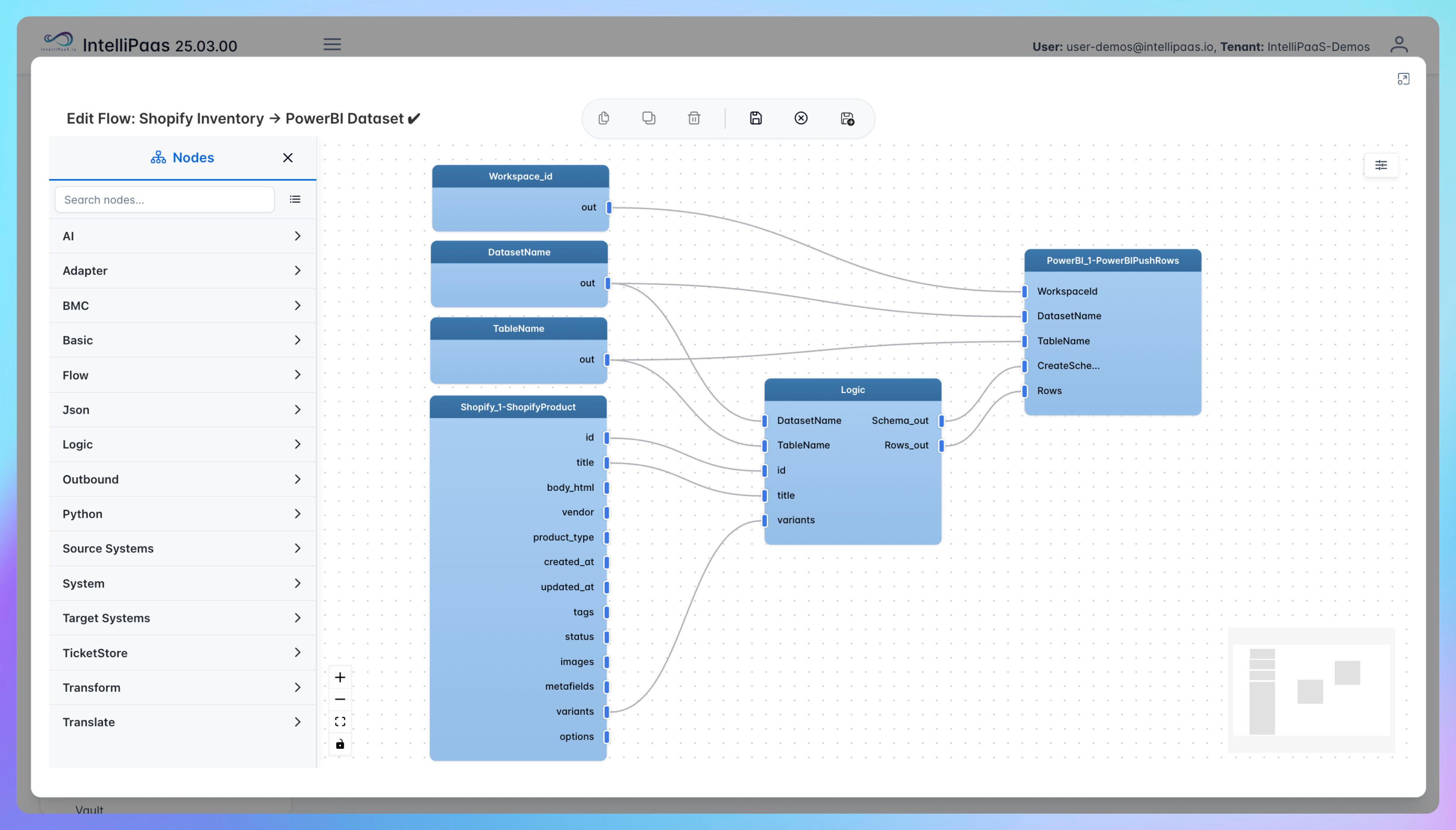
Task: Click the copy clipboard icon in toolbar
Action: [x=603, y=118]
